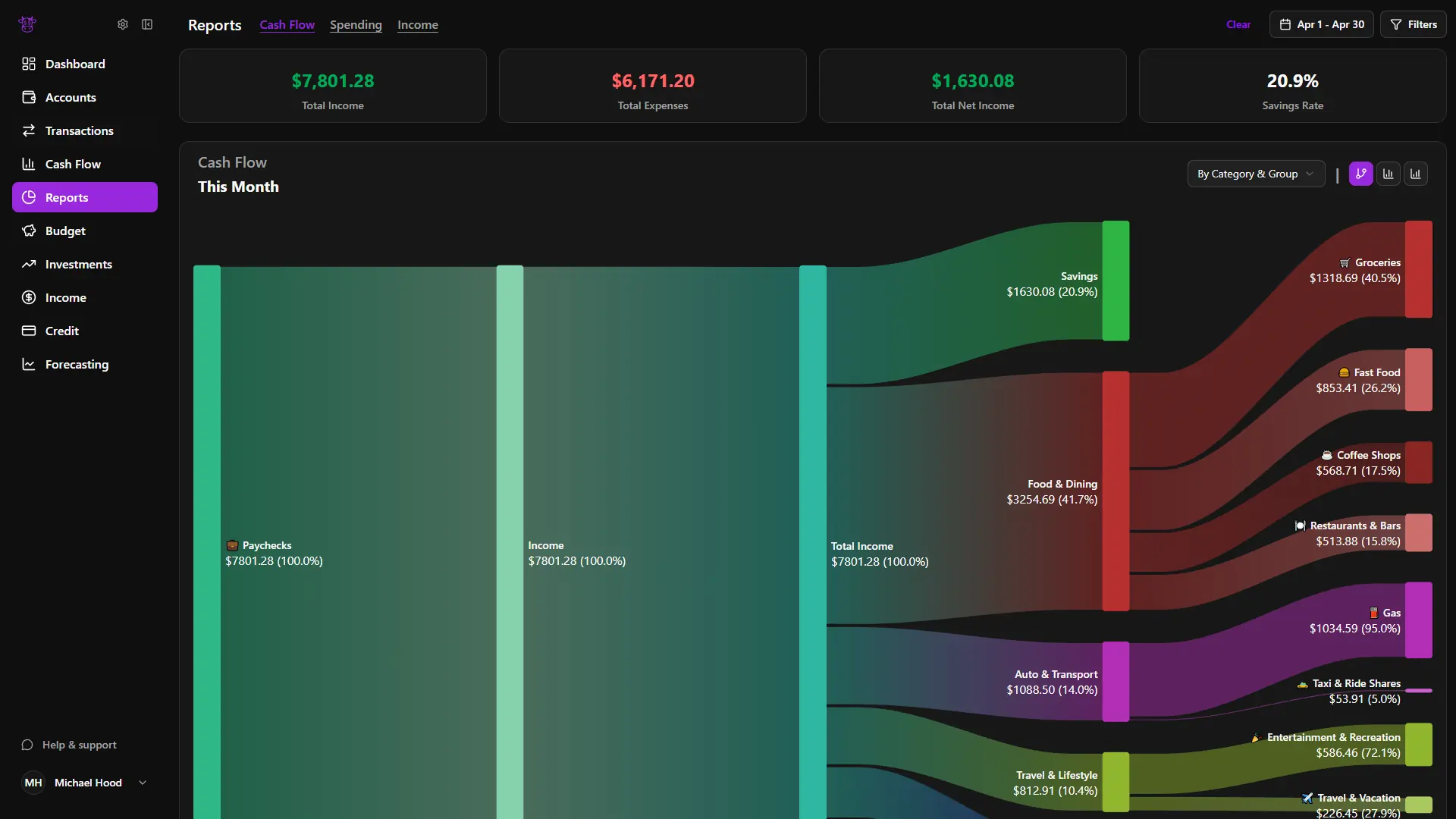The width and height of the screenshot is (1456, 819).
Task: Switch to Cash Flow report tab
Action: pyautogui.click(x=287, y=24)
